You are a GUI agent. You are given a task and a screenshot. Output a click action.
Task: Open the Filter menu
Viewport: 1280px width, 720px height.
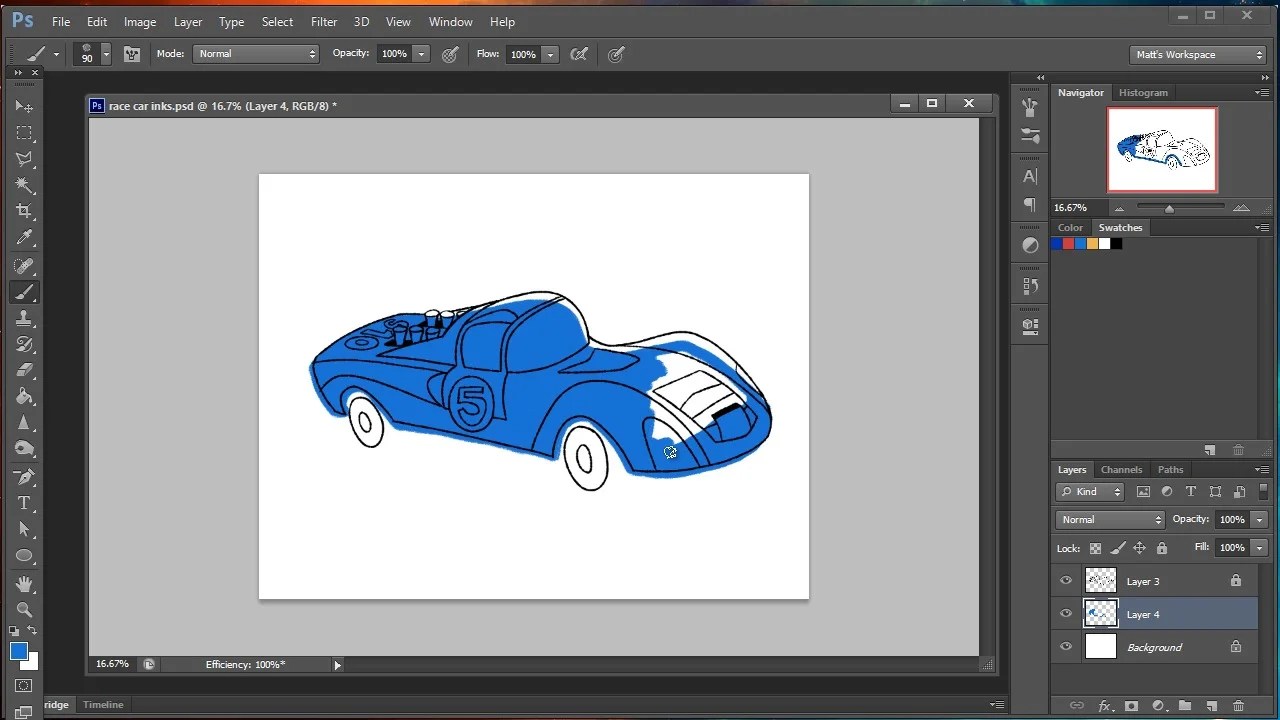pyautogui.click(x=323, y=21)
